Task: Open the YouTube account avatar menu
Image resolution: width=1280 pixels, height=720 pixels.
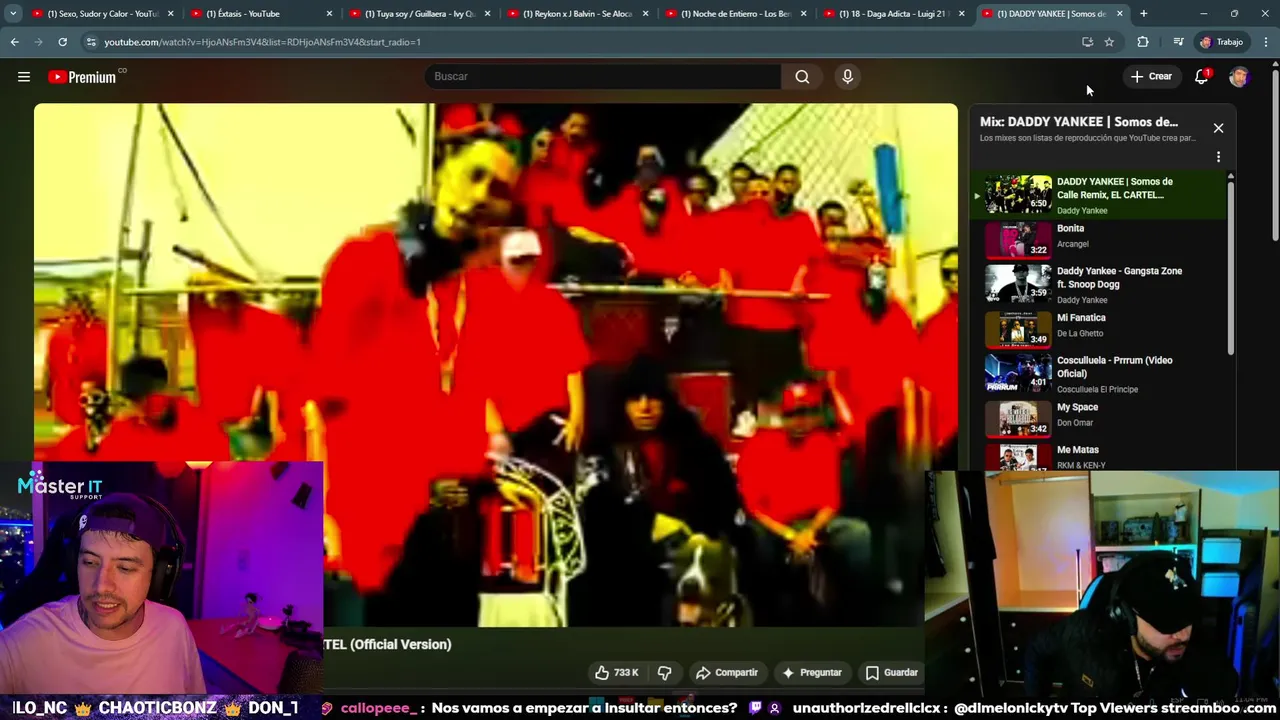Action: coord(1239,77)
